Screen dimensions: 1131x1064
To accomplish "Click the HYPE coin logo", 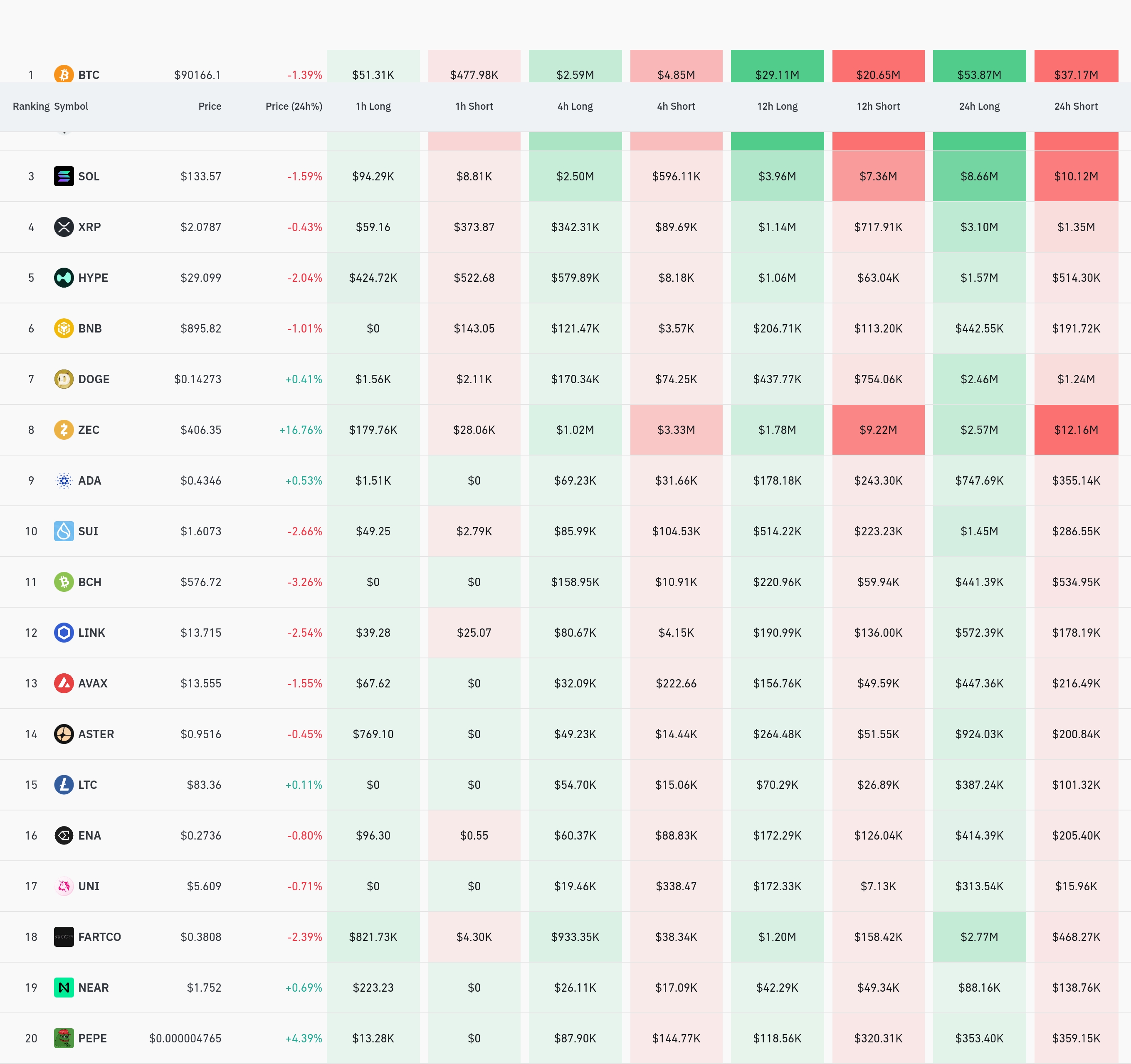I will pos(64,278).
